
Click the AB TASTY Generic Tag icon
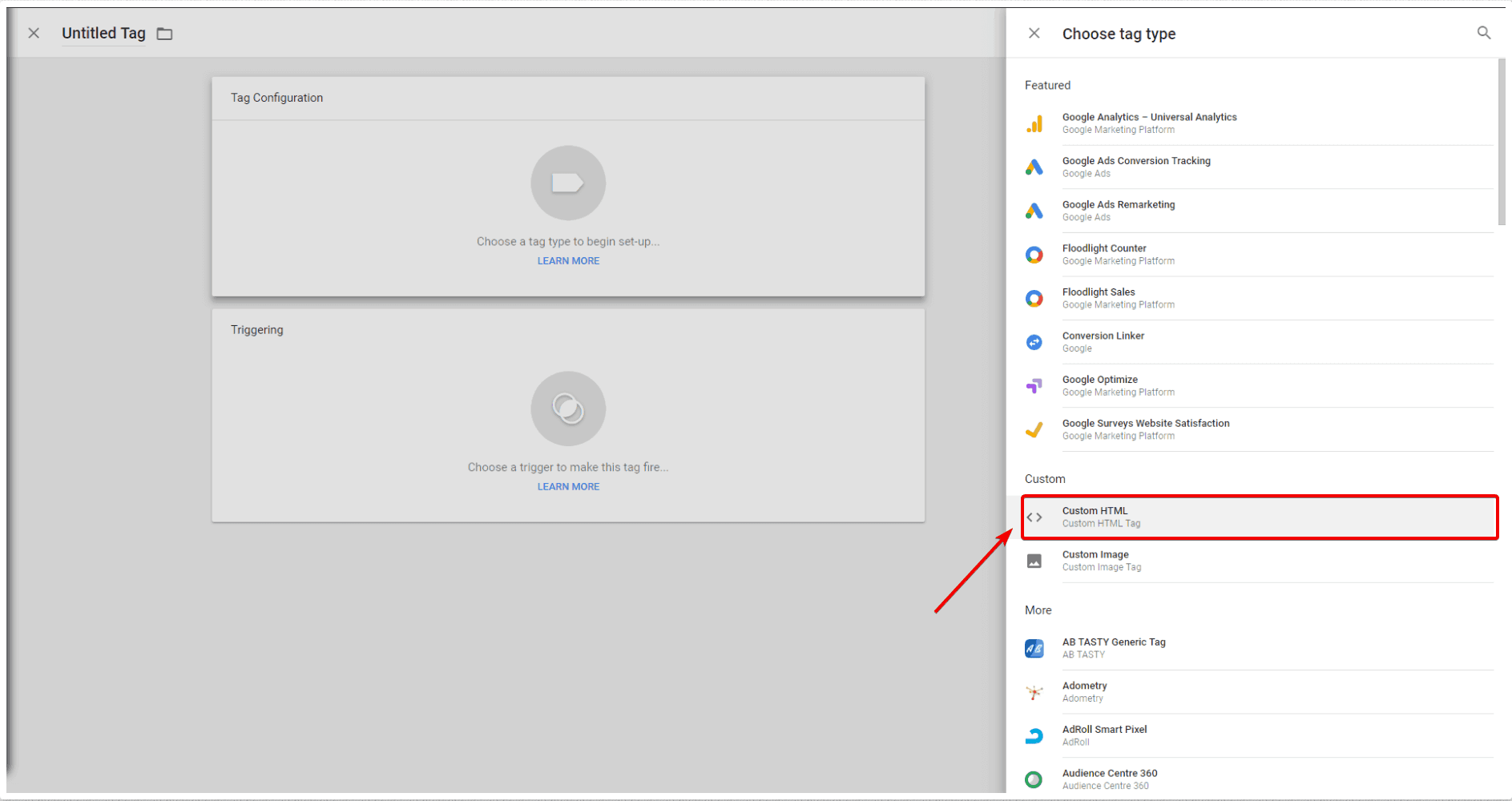[1034, 648]
